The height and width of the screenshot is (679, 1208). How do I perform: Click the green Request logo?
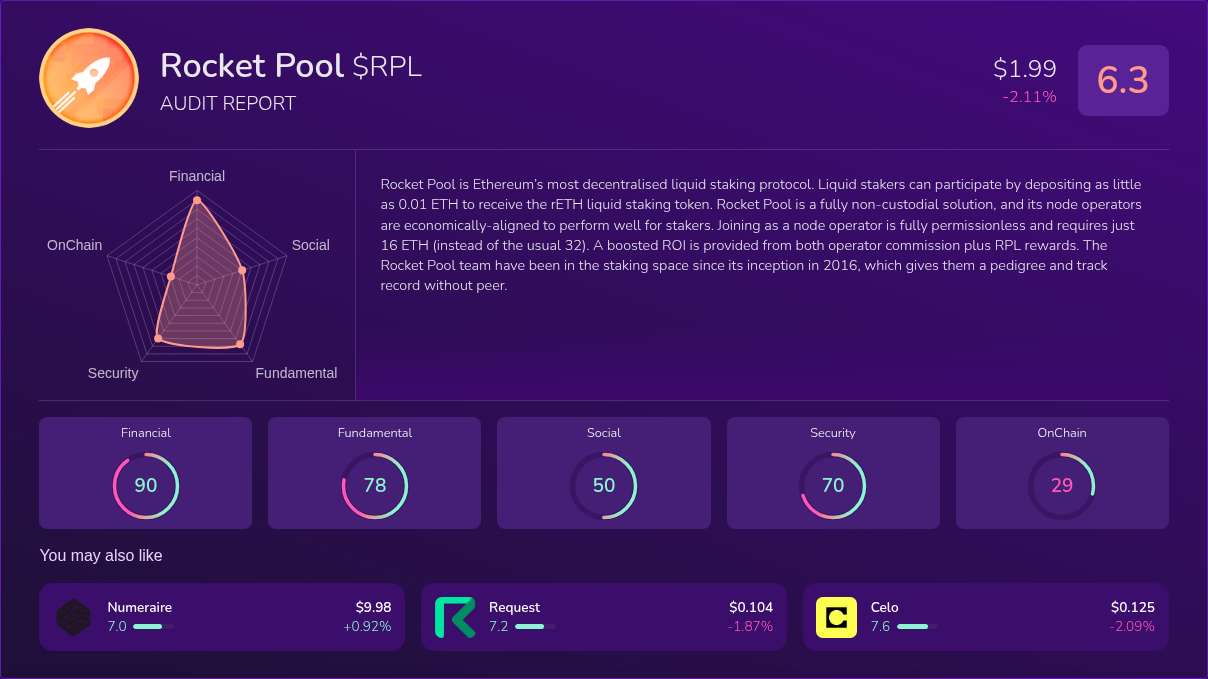pos(456,617)
